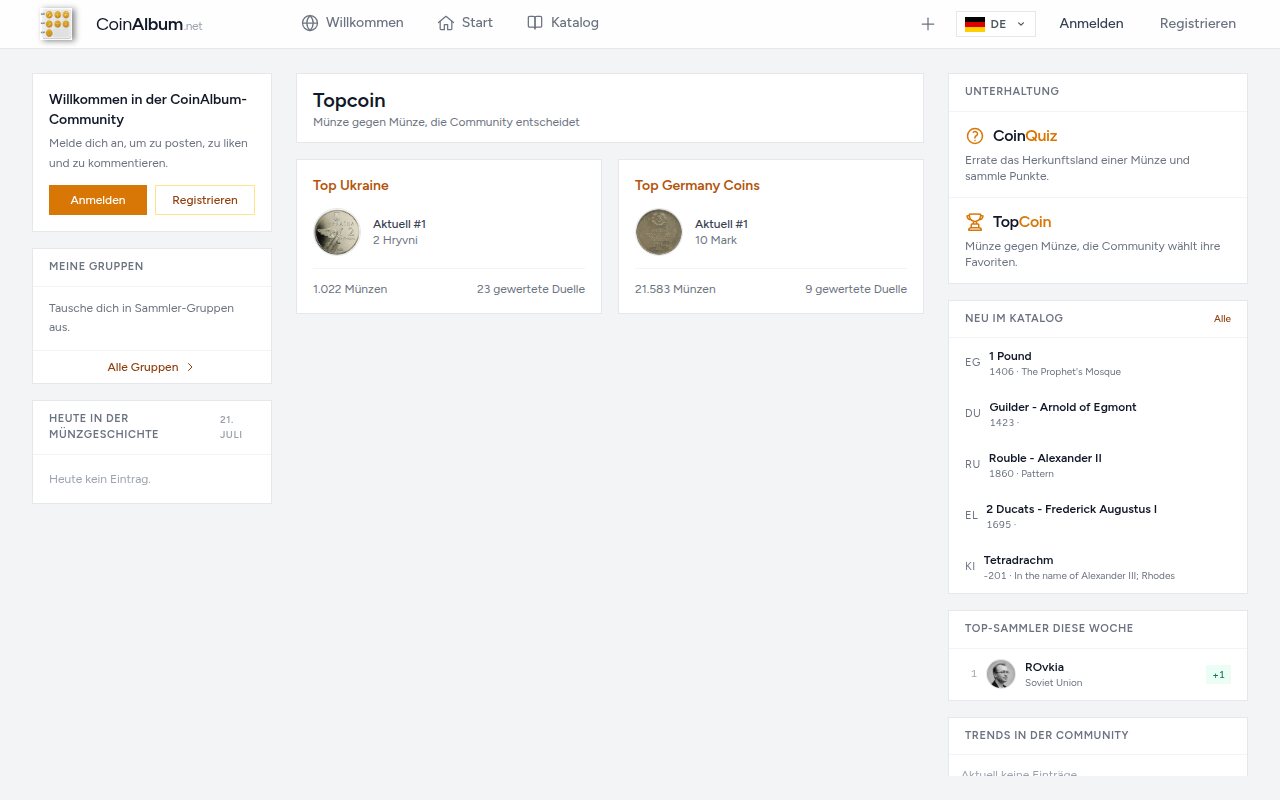
Task: Click the 2 Hryvni coin label
Action: pos(395,240)
